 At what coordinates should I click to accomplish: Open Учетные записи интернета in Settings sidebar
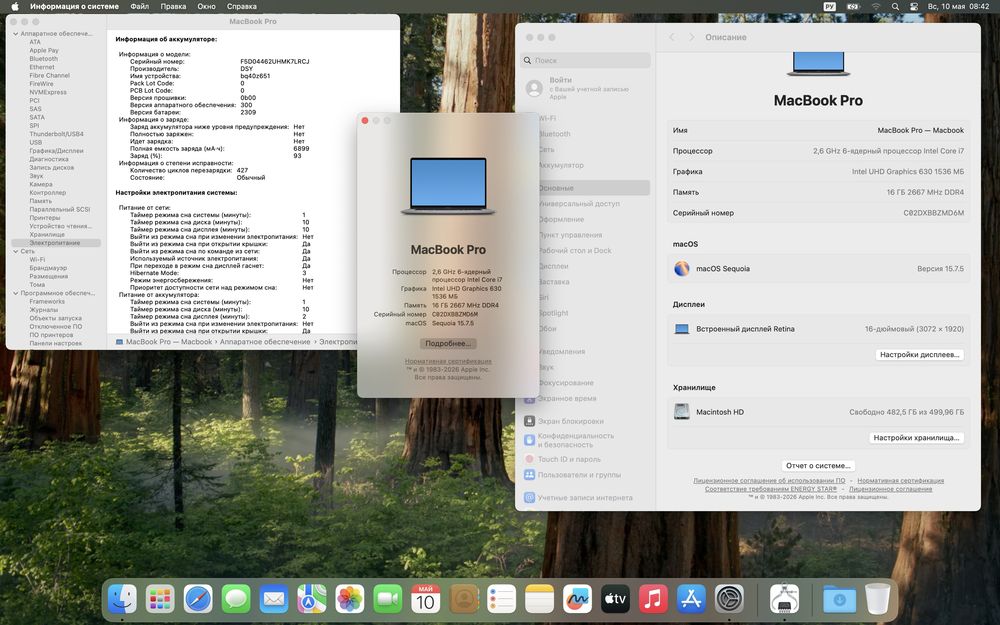click(578, 497)
